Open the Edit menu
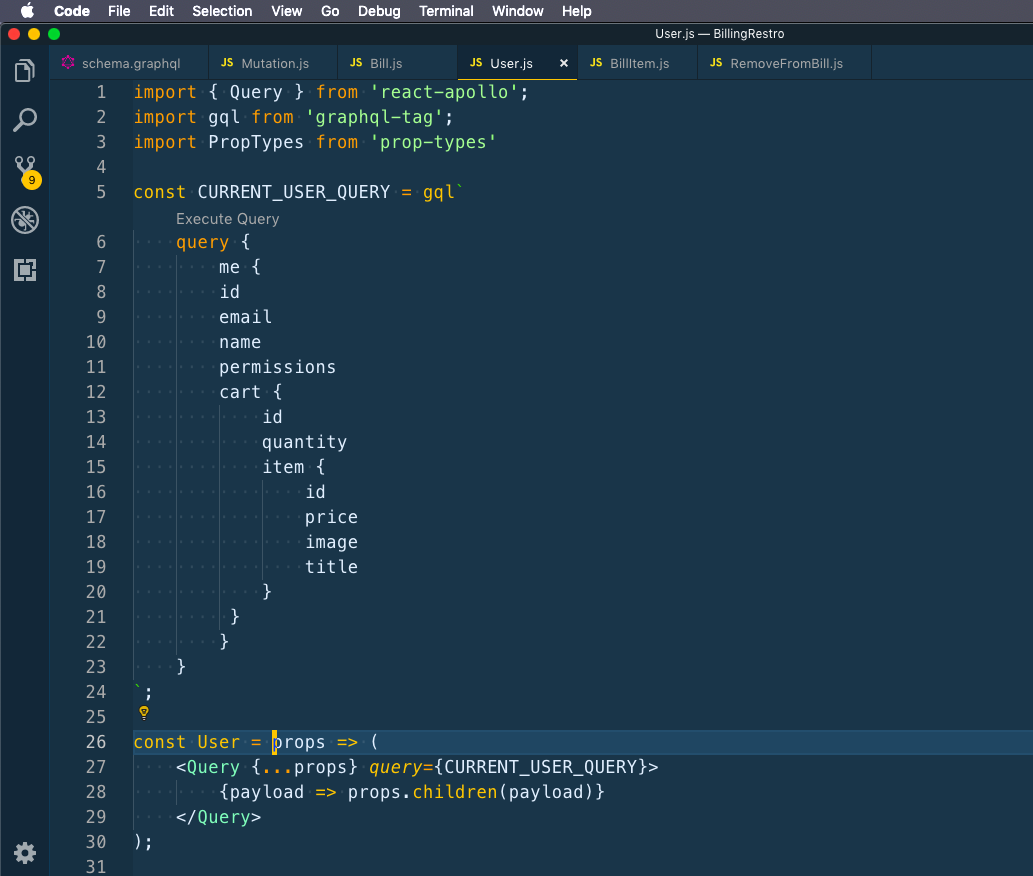1033x876 pixels. tap(161, 11)
